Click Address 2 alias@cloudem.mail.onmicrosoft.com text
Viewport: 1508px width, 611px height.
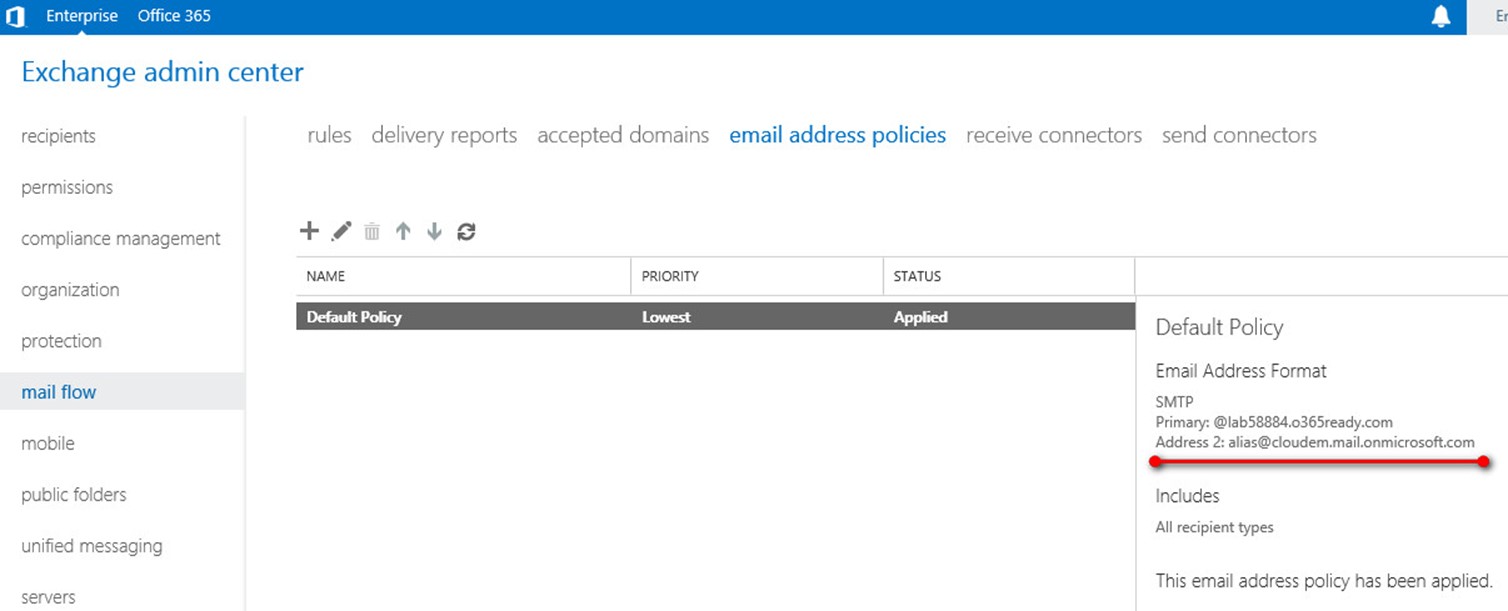(x=1315, y=442)
